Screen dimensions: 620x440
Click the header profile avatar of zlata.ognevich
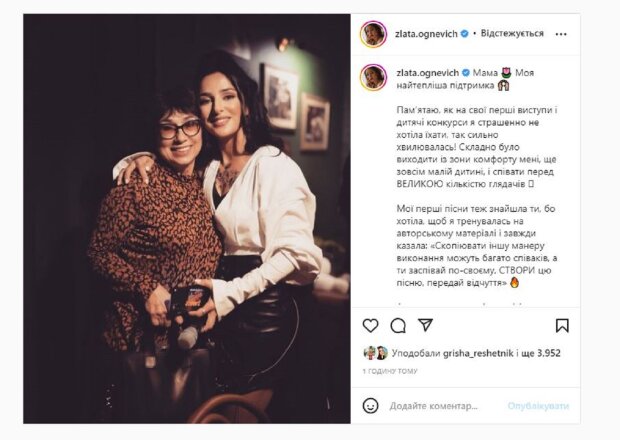click(373, 33)
